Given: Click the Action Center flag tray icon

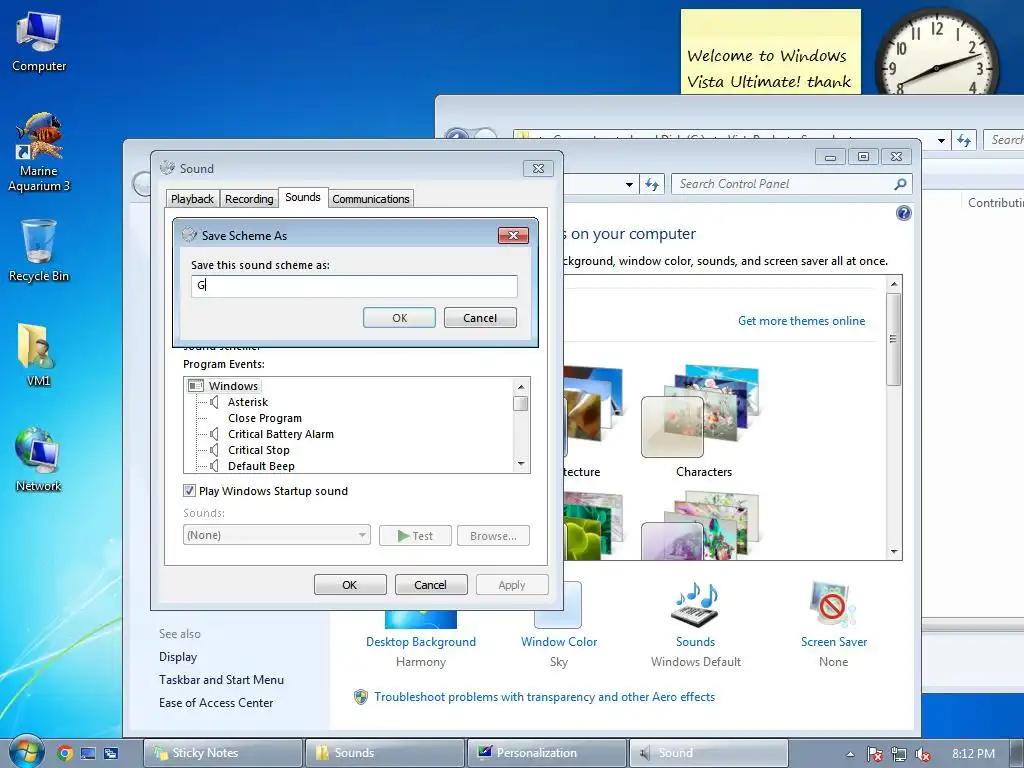Looking at the screenshot, I should (875, 754).
